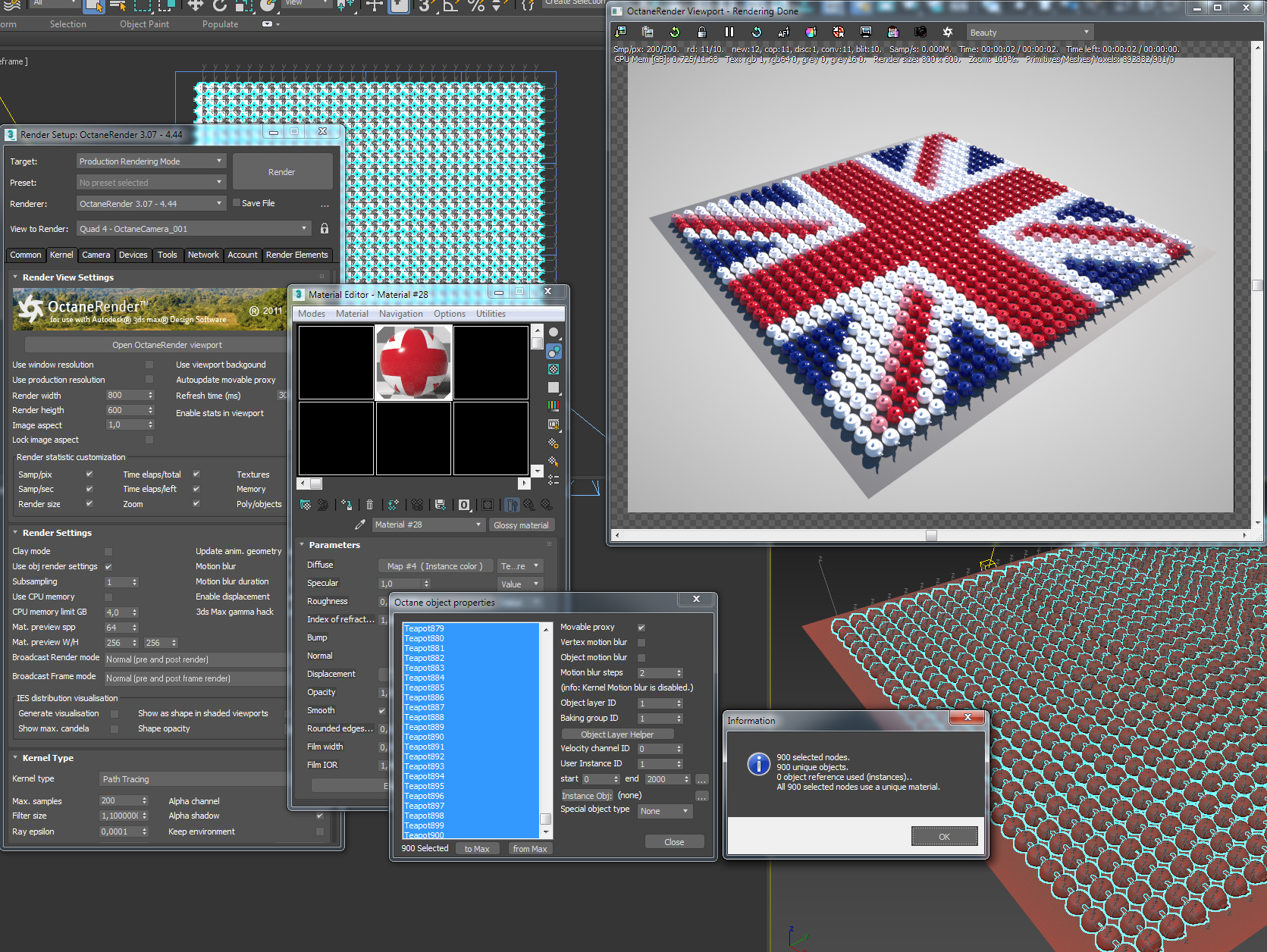Open the Preset dropdown in Render Setup

pos(151,183)
